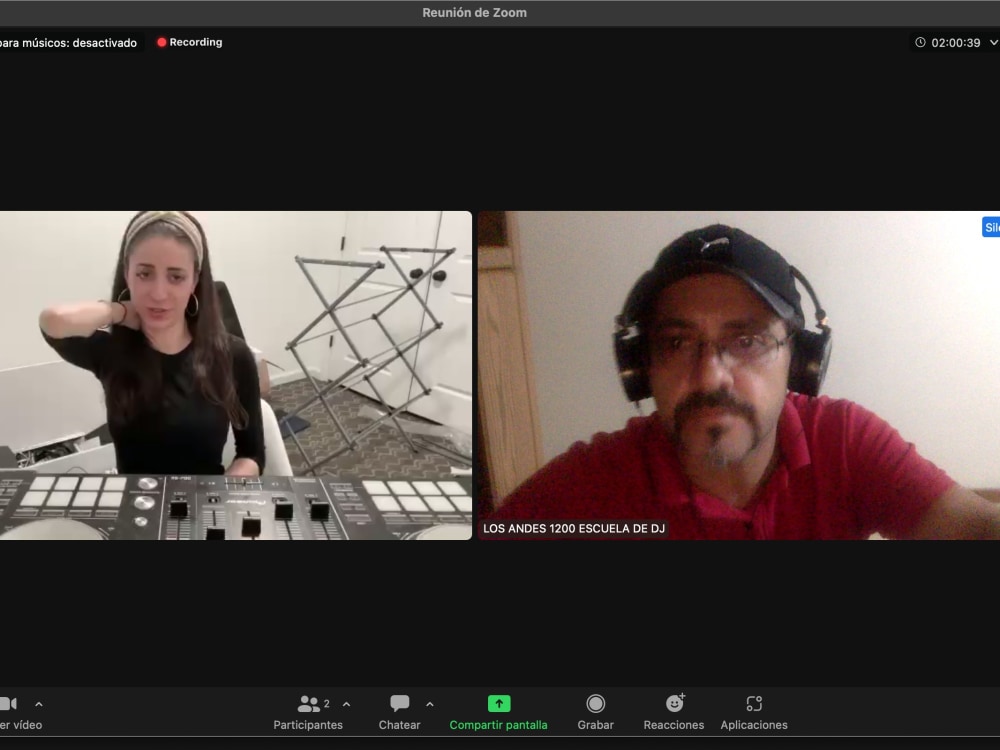Click the Participantes label text
Viewport: 1000px width, 750px height.
tap(308, 725)
